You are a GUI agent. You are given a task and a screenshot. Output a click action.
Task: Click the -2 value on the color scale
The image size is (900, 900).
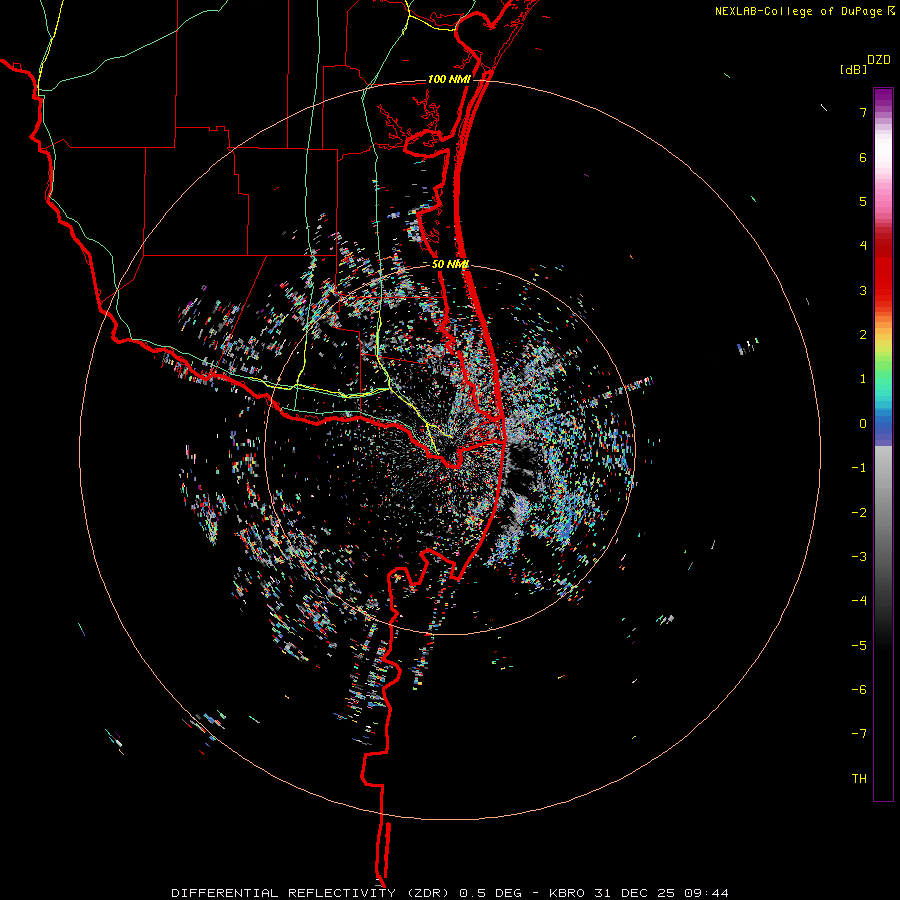pyautogui.click(x=859, y=513)
